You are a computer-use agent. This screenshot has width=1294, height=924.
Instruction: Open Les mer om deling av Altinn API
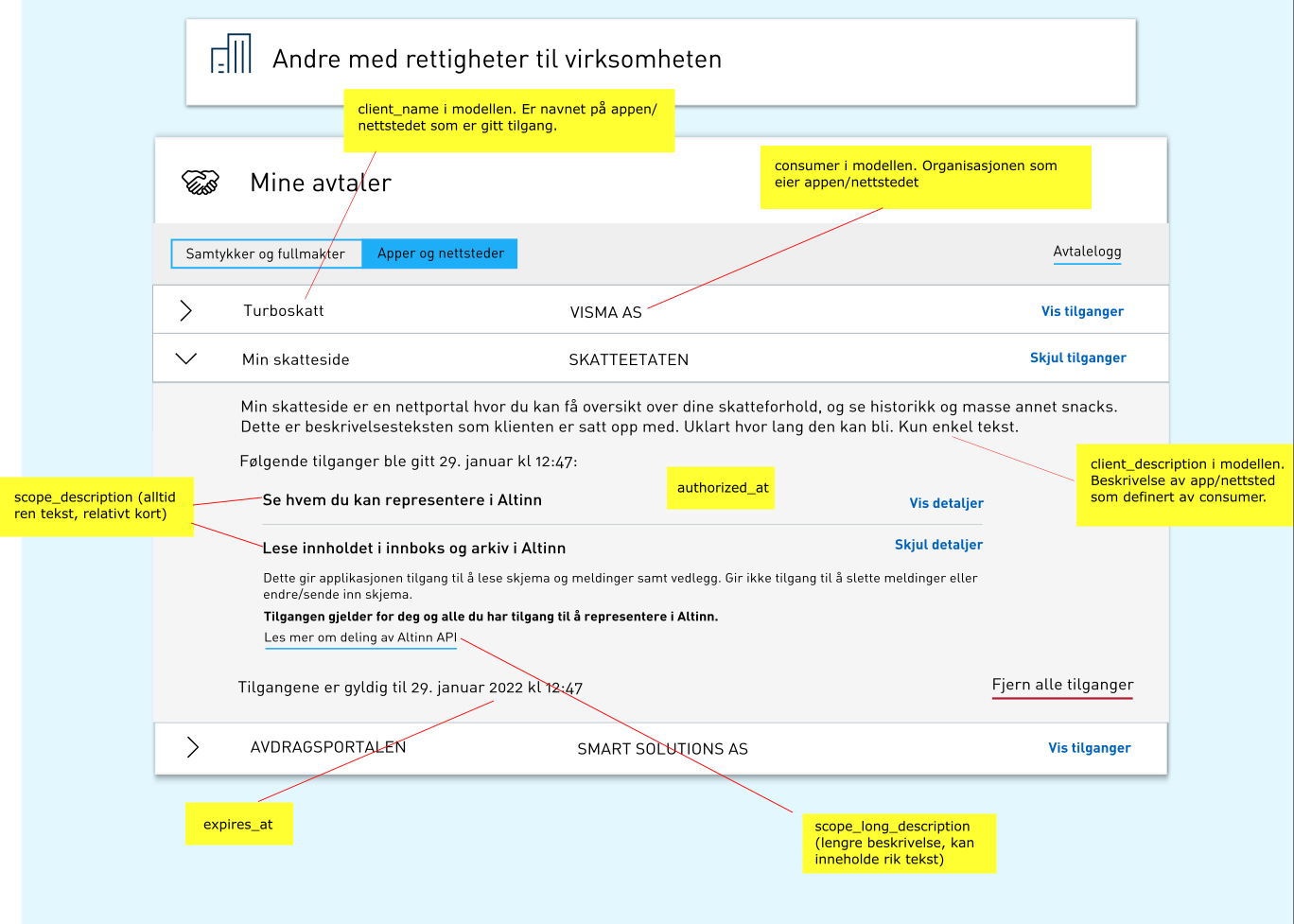pyautogui.click(x=360, y=637)
